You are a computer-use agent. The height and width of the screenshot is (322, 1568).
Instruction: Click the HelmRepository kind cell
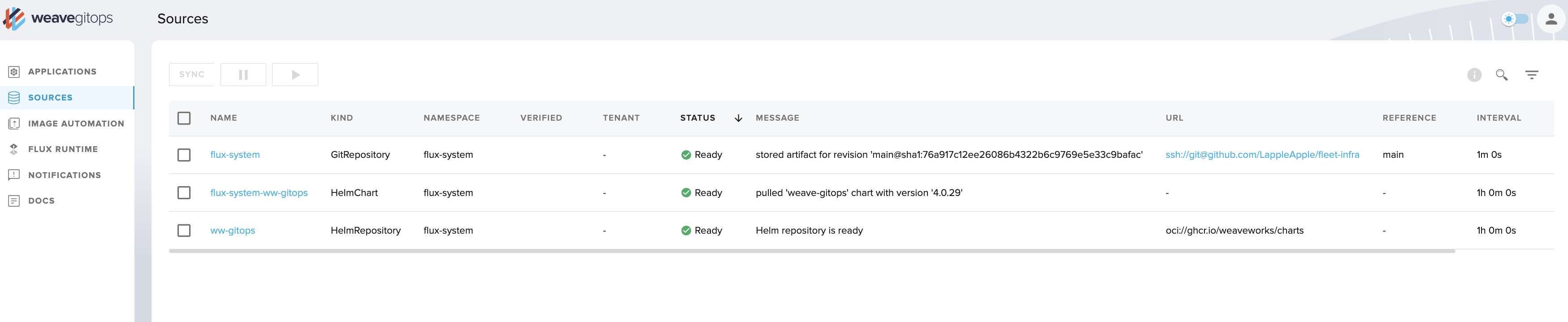tap(365, 231)
